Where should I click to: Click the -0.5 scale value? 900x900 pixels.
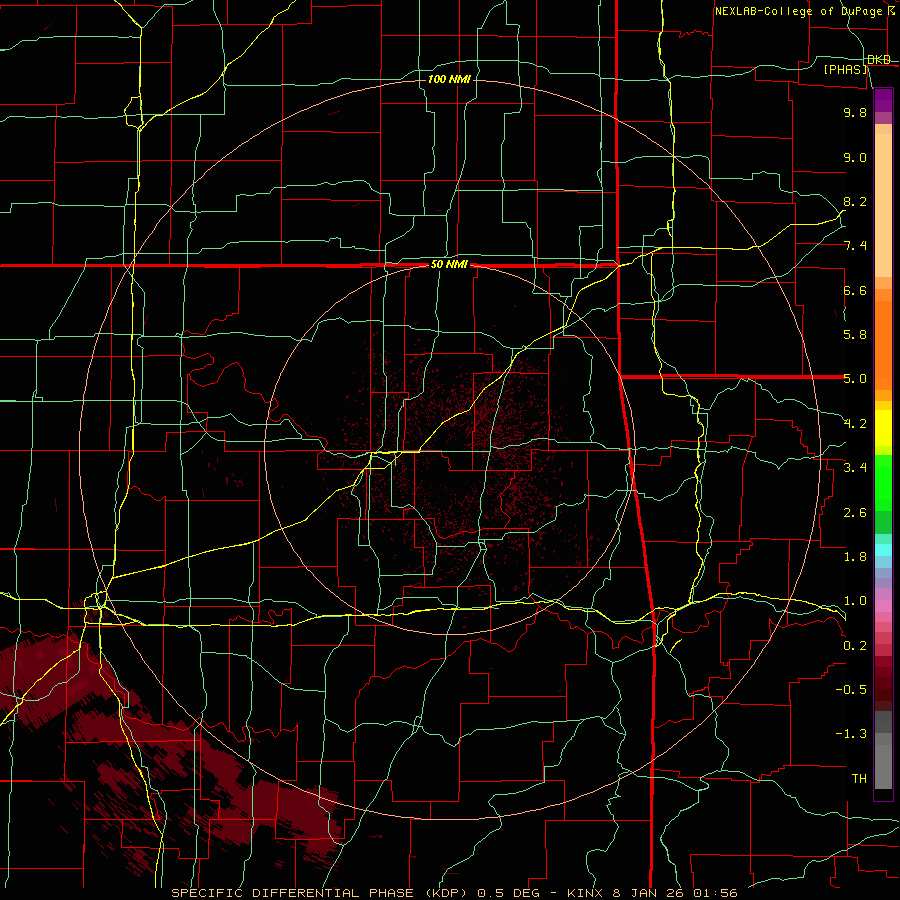851,690
